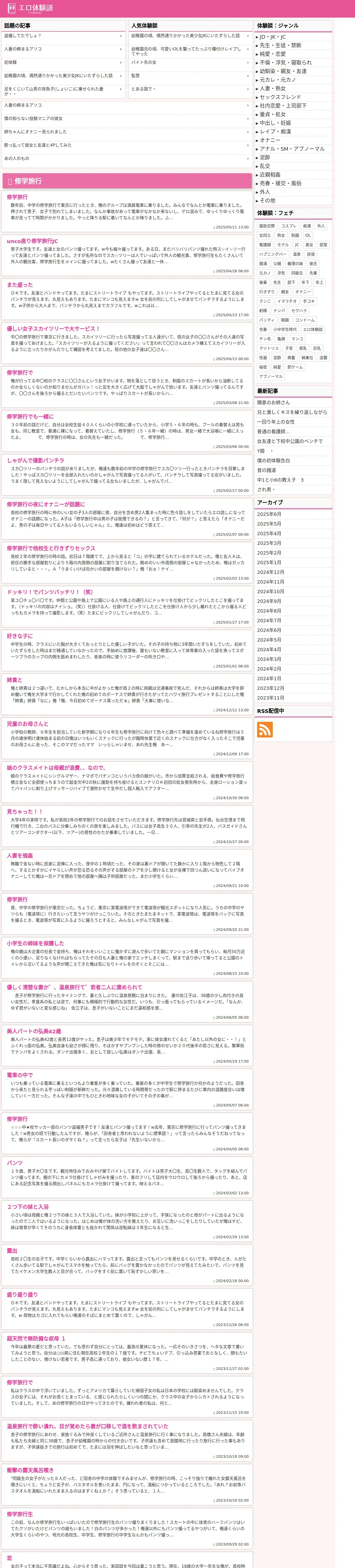This screenshot has width=355, height=1568.
Task: Select the 外人 genre in the list
Action: [x=265, y=192]
